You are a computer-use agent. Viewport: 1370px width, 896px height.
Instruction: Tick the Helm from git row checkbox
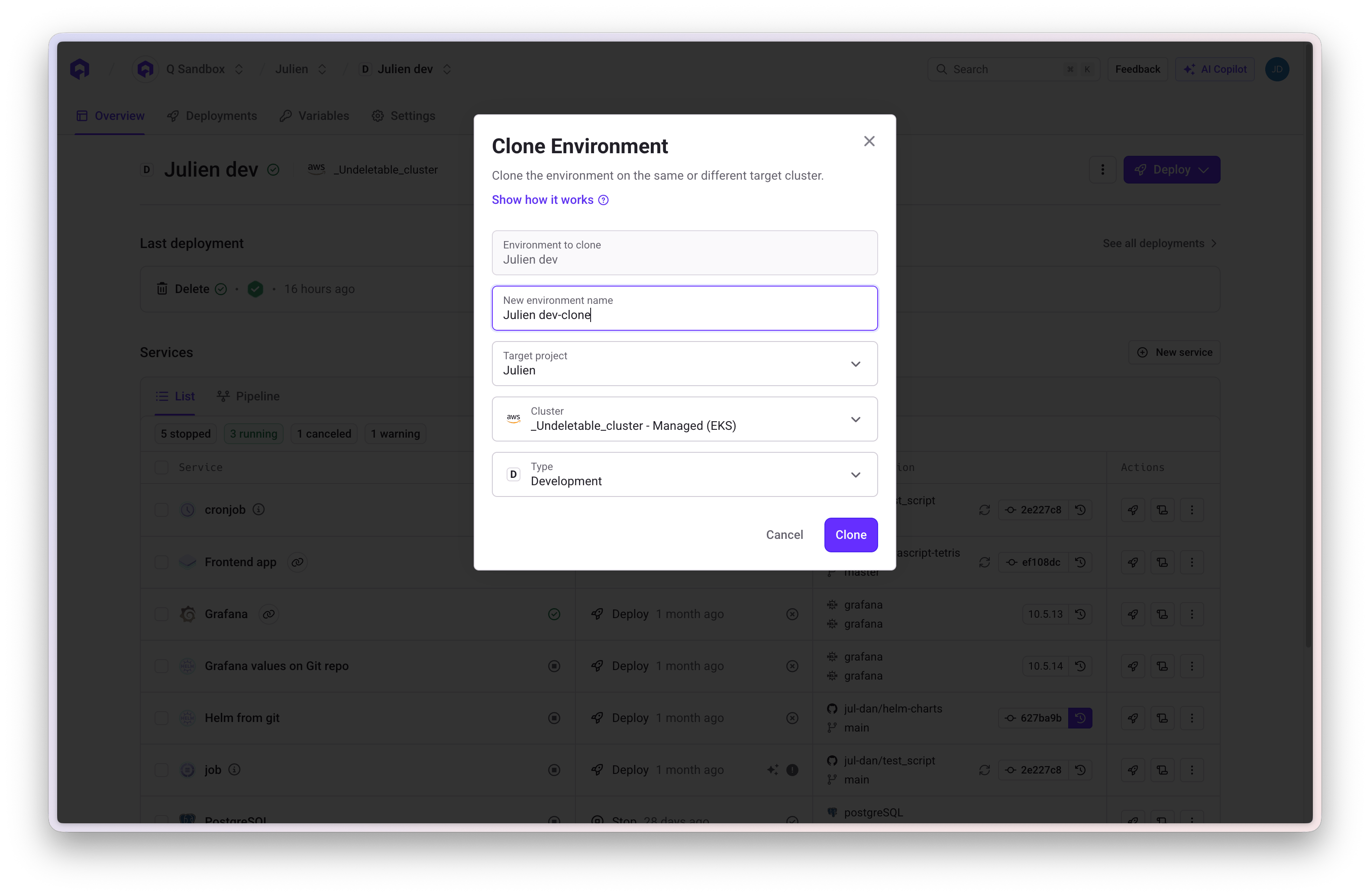[x=162, y=718]
